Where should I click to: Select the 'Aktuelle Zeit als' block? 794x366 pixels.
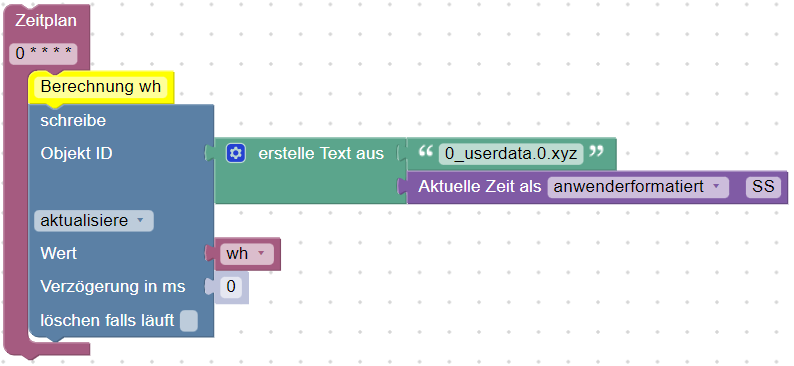tap(479, 187)
